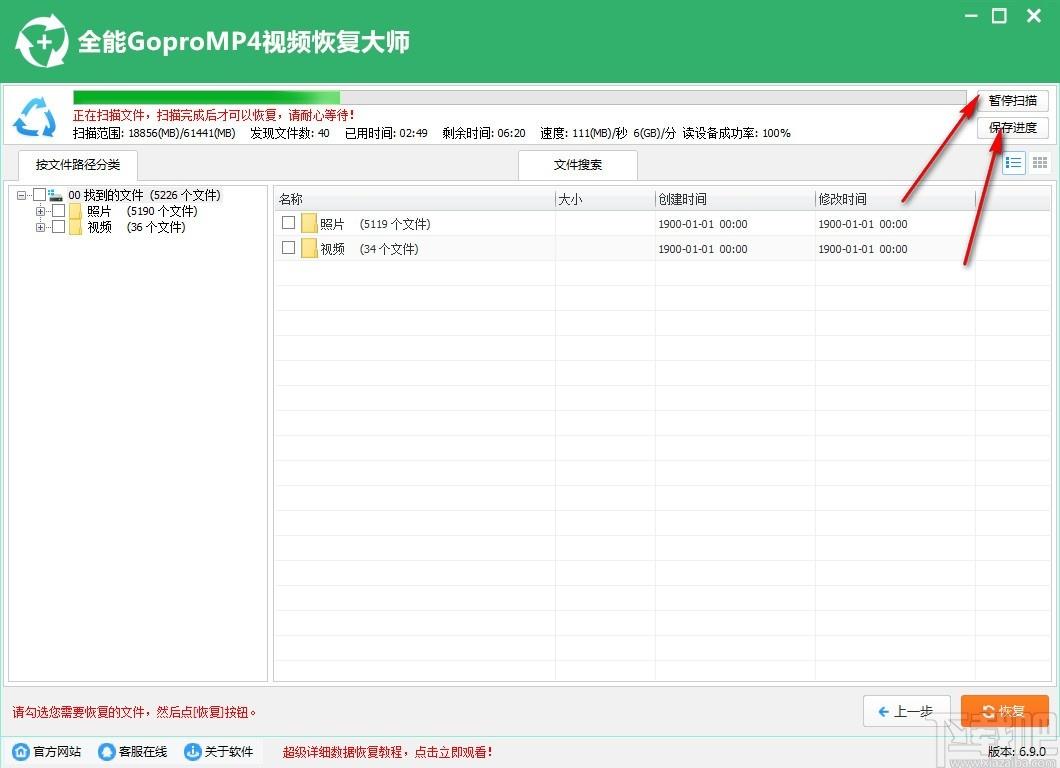Click the 请勾选您需要恢复的文件 hint text

(135, 712)
